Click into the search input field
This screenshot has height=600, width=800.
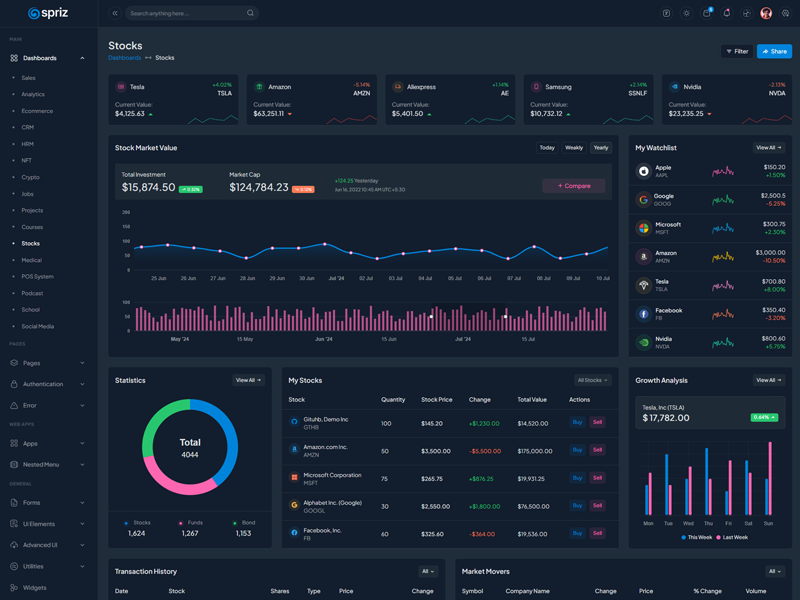click(x=185, y=13)
